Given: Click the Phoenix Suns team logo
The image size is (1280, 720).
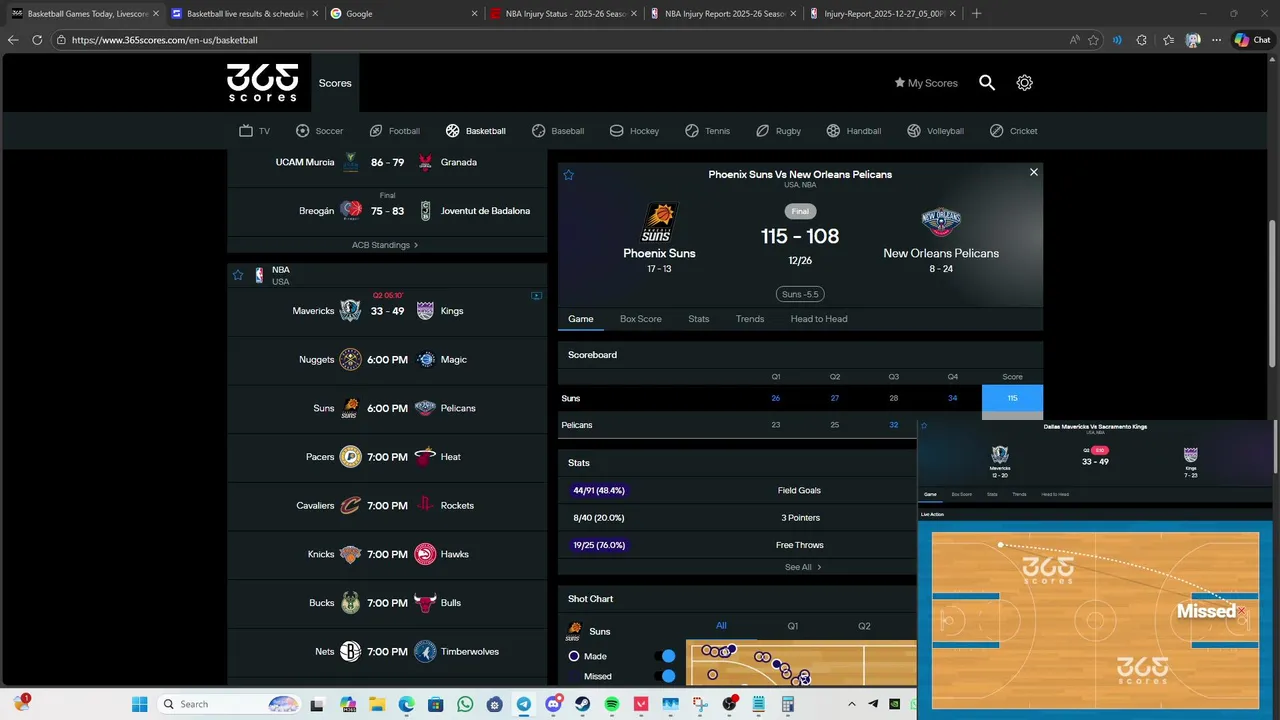Looking at the screenshot, I should [x=659, y=222].
